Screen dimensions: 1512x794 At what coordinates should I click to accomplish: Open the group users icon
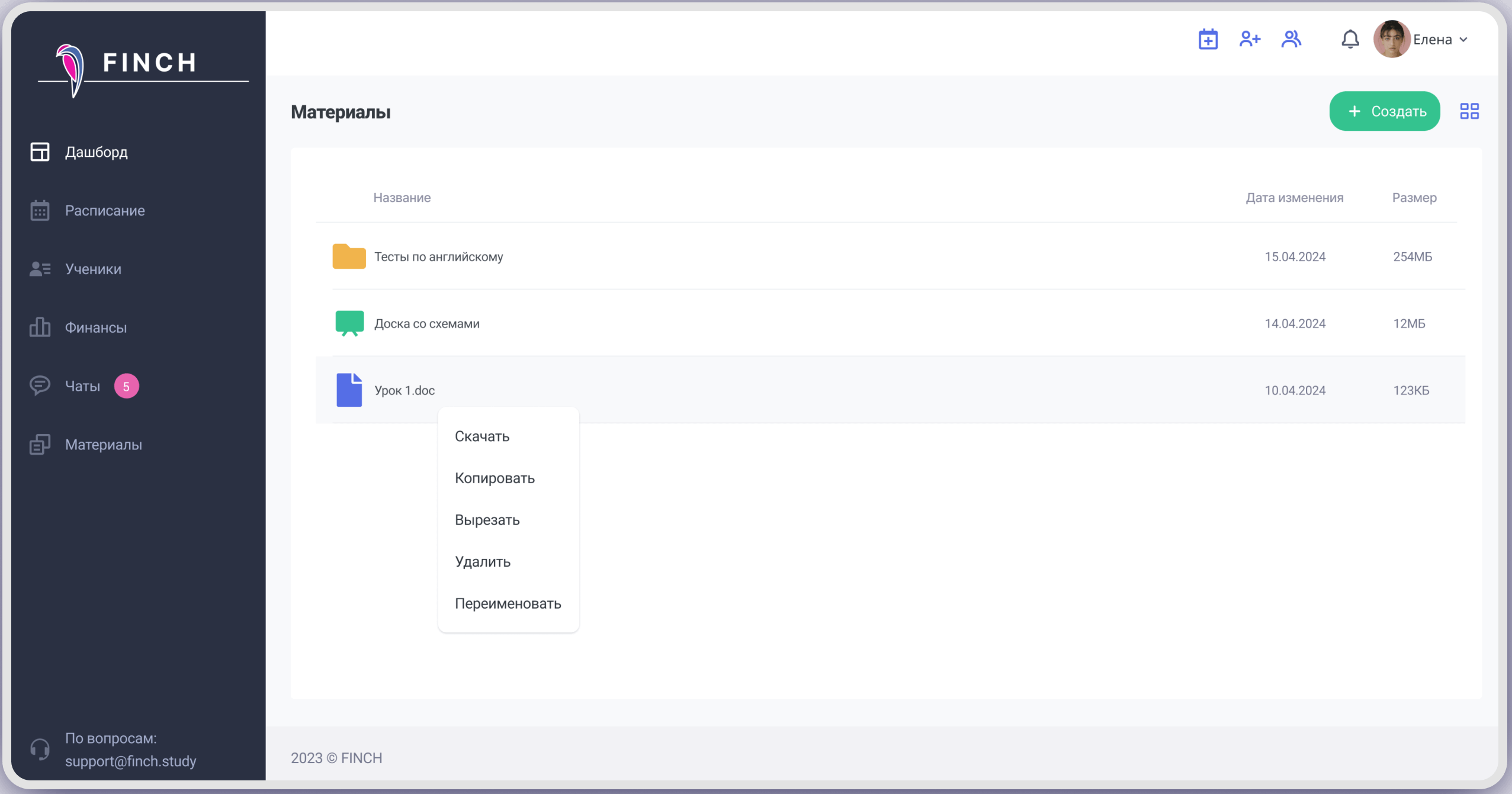(1291, 40)
